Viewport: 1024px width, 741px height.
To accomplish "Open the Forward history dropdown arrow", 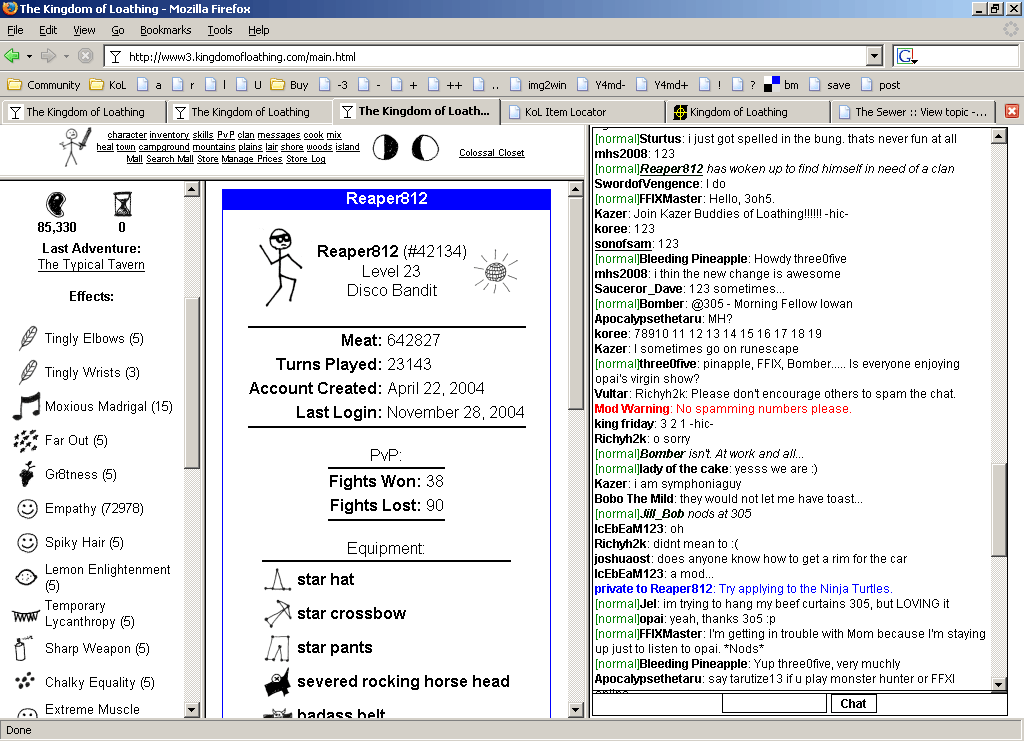I will (66, 56).
